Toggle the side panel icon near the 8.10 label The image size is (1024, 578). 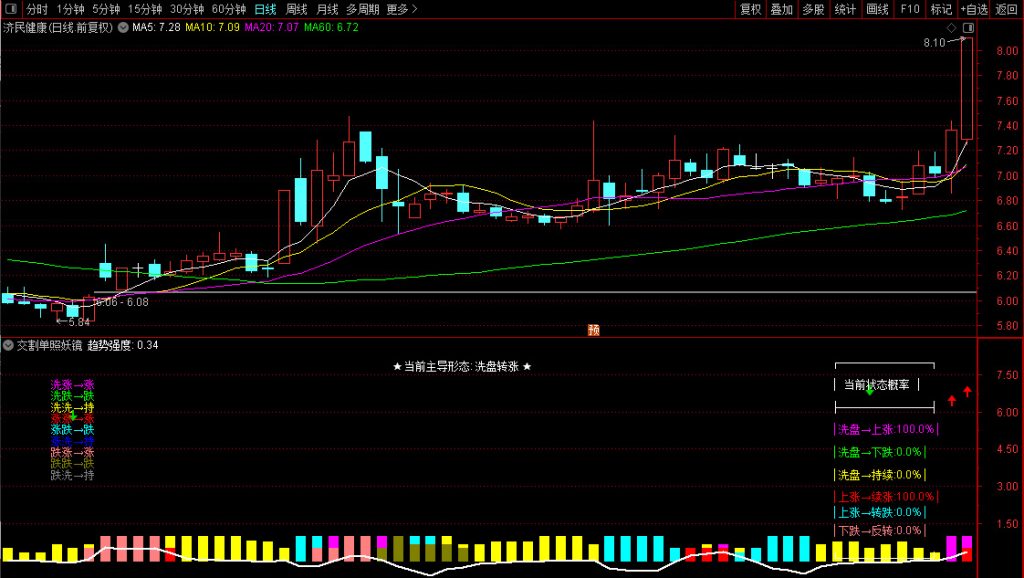967,27
